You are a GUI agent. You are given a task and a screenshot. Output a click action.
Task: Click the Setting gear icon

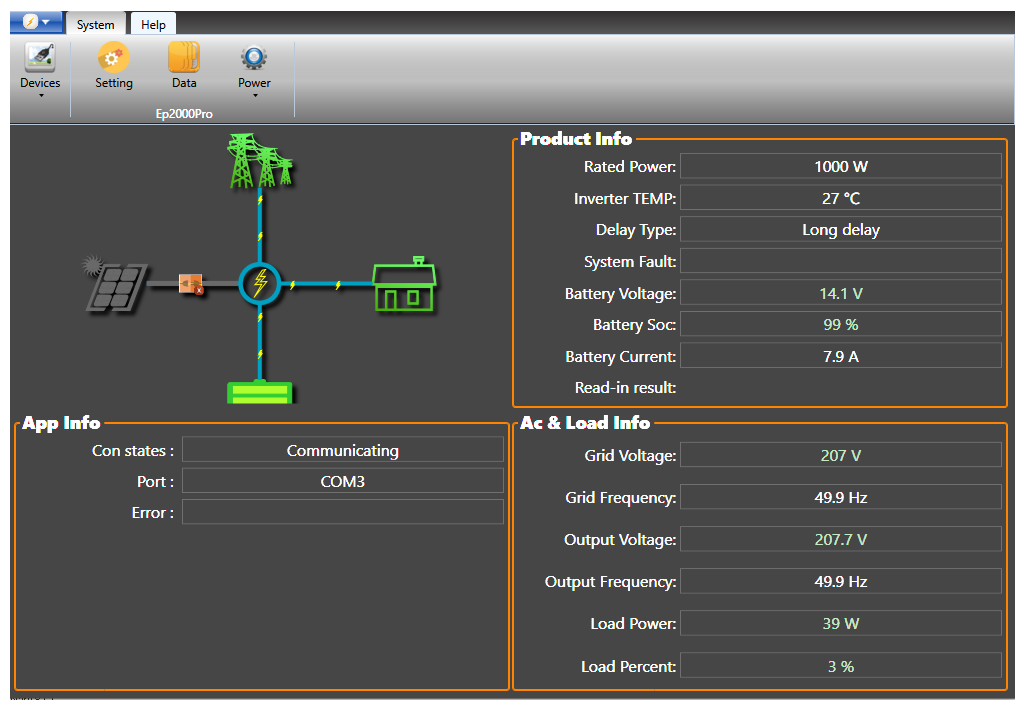pos(113,59)
